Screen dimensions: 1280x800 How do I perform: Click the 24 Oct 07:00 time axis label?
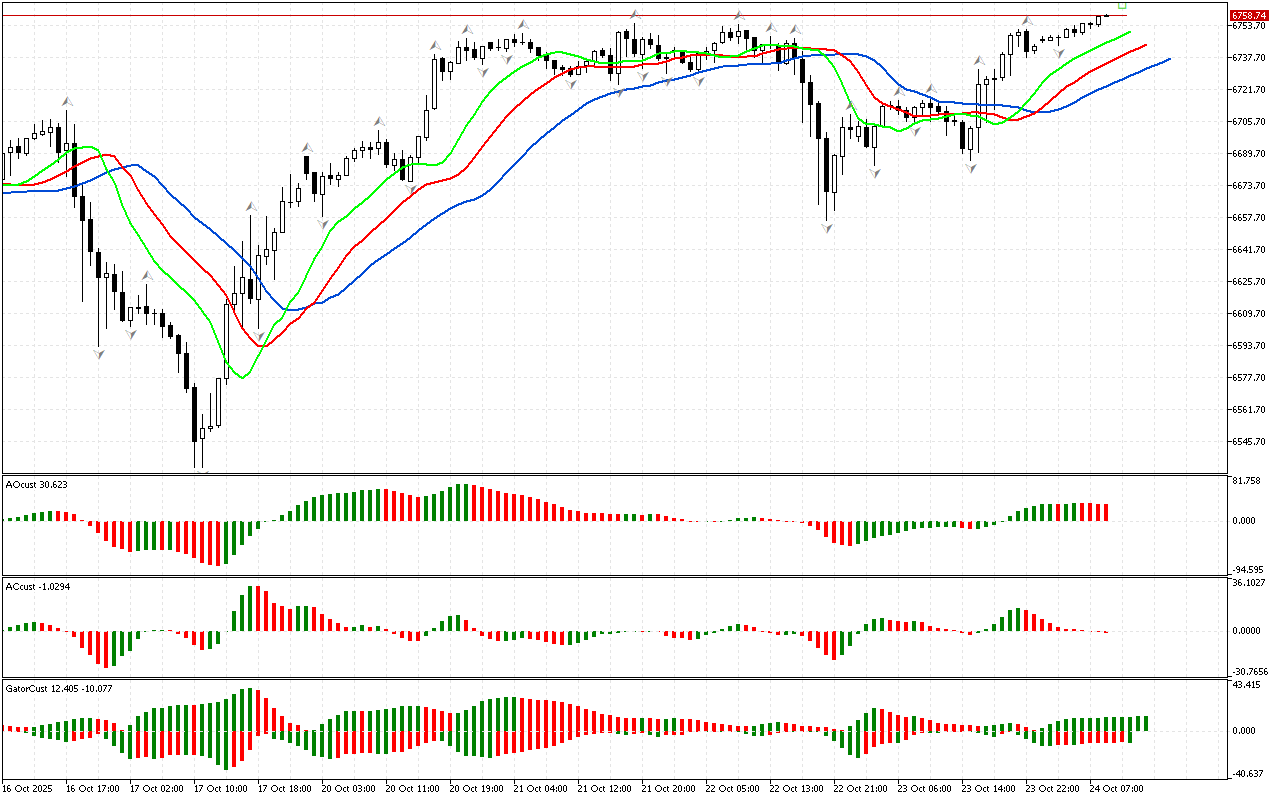[x=1116, y=788]
